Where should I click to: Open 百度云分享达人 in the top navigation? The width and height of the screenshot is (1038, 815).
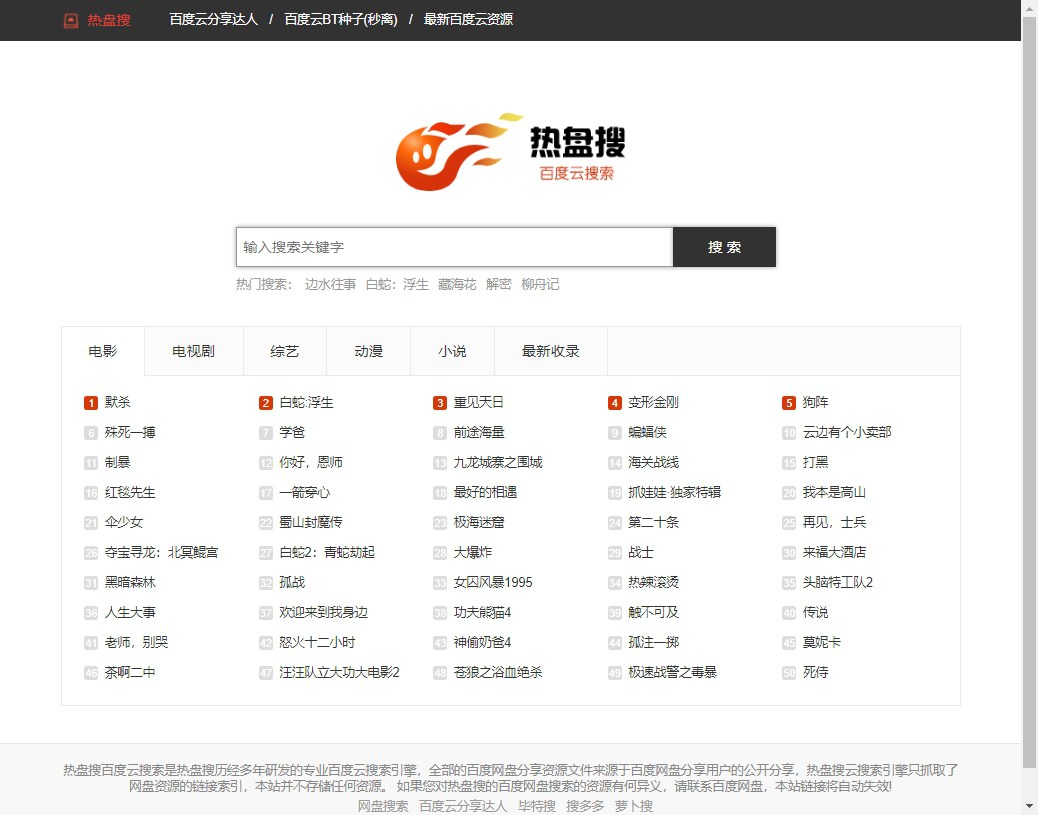pyautogui.click(x=213, y=19)
